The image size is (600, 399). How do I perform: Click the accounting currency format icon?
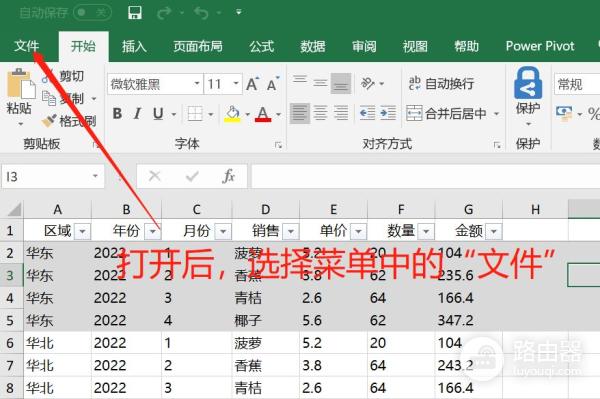[x=564, y=114]
